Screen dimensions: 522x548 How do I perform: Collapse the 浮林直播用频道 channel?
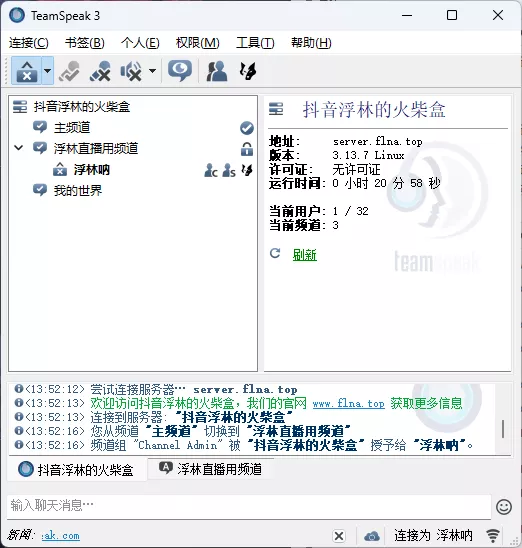(19, 148)
